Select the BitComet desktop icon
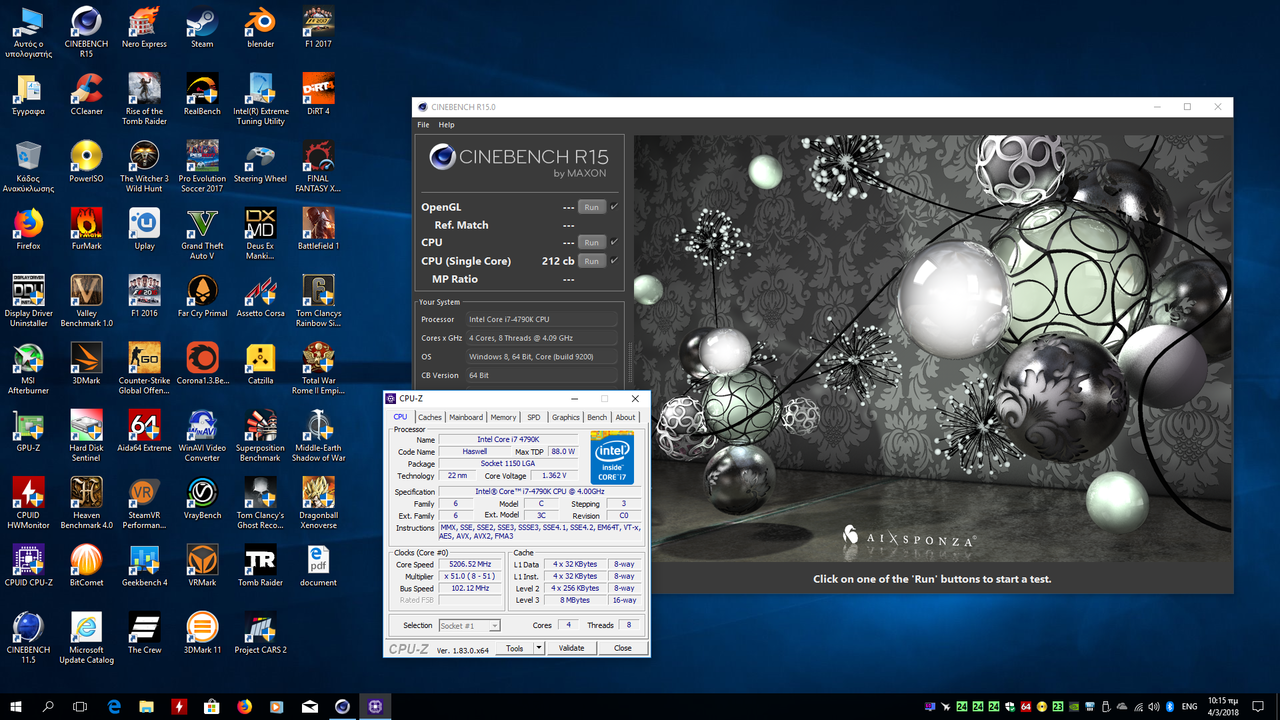 [86, 565]
